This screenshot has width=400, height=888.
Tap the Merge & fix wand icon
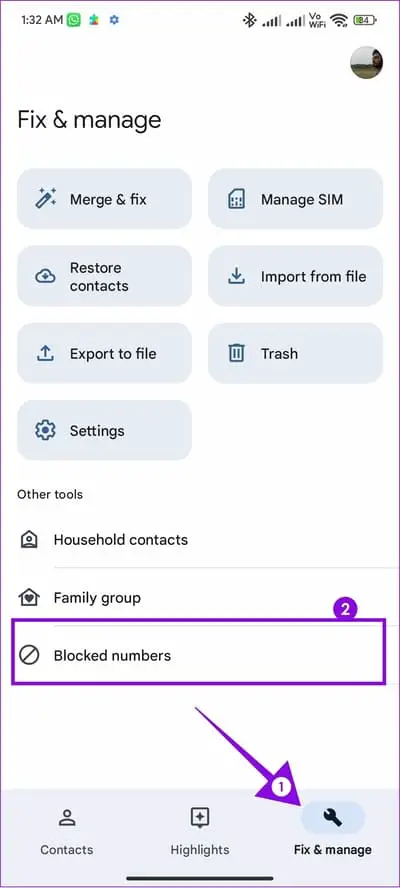(x=45, y=199)
